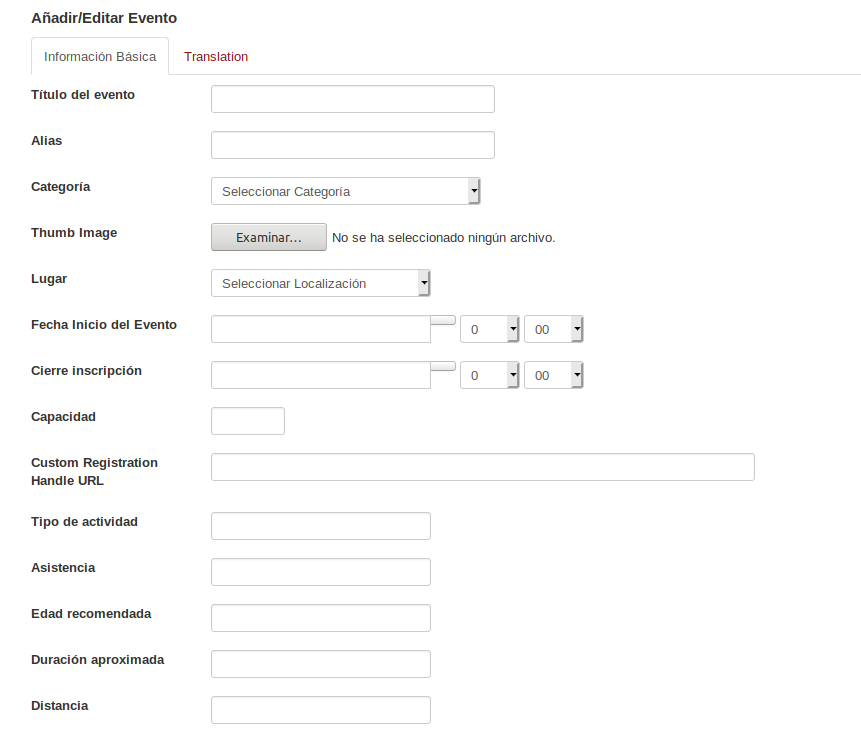The width and height of the screenshot is (861, 734).
Task: Open calendar picker for Cierre inscripción
Action: pyautogui.click(x=443, y=367)
